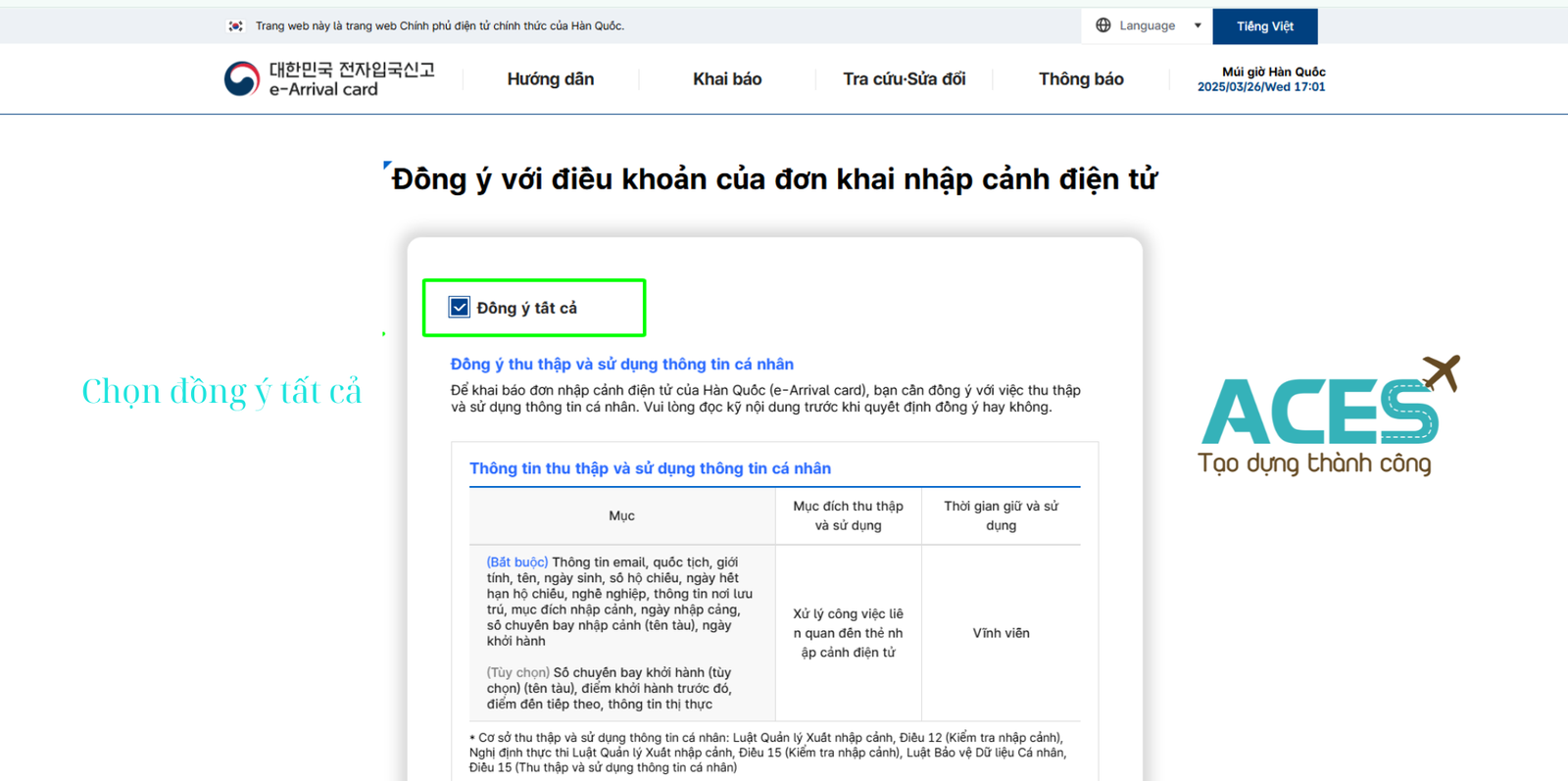The height and width of the screenshot is (781, 1568).
Task: Go home via e-Arrival card title
Action: tap(352, 79)
